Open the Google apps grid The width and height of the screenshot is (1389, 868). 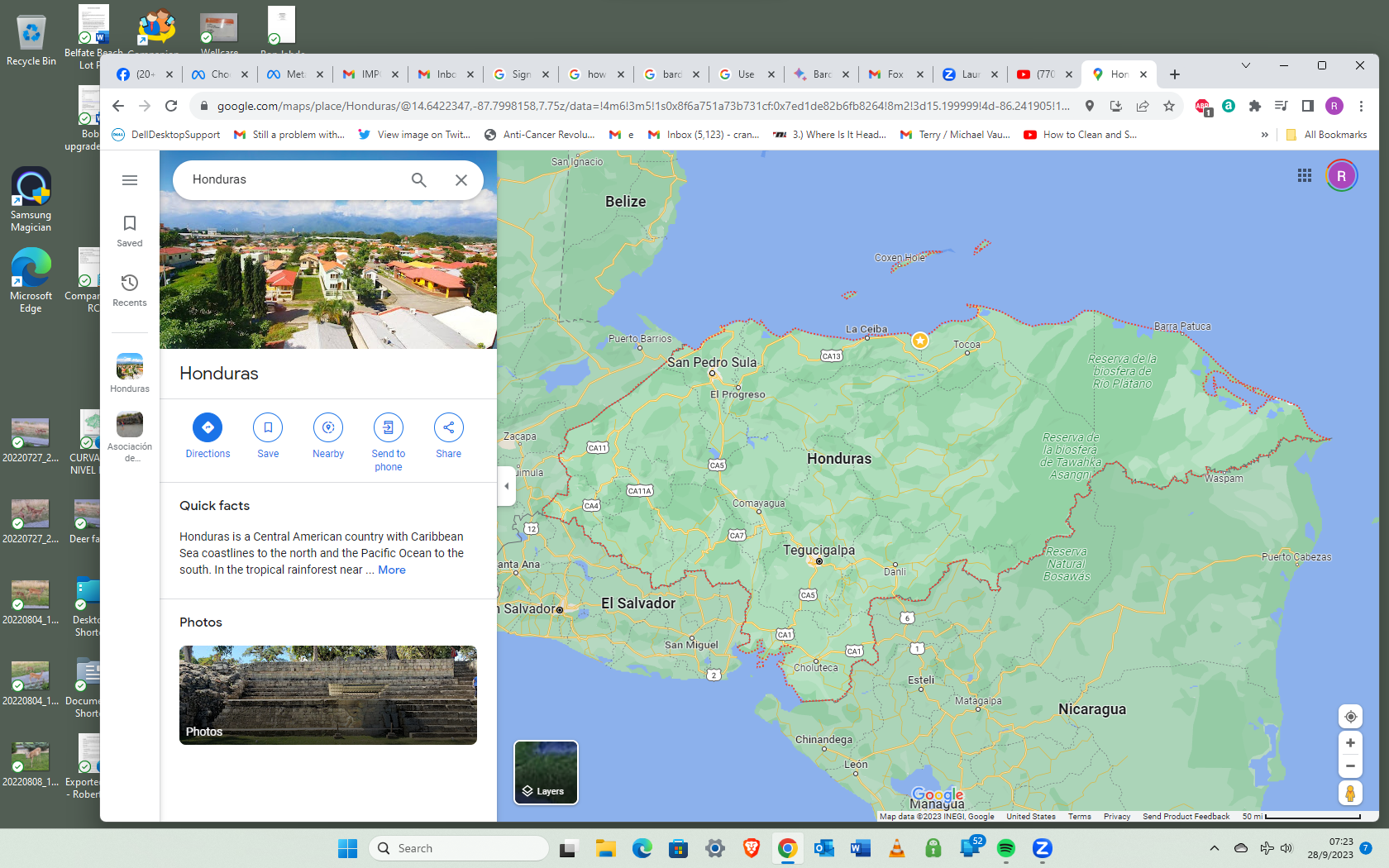(x=1305, y=175)
